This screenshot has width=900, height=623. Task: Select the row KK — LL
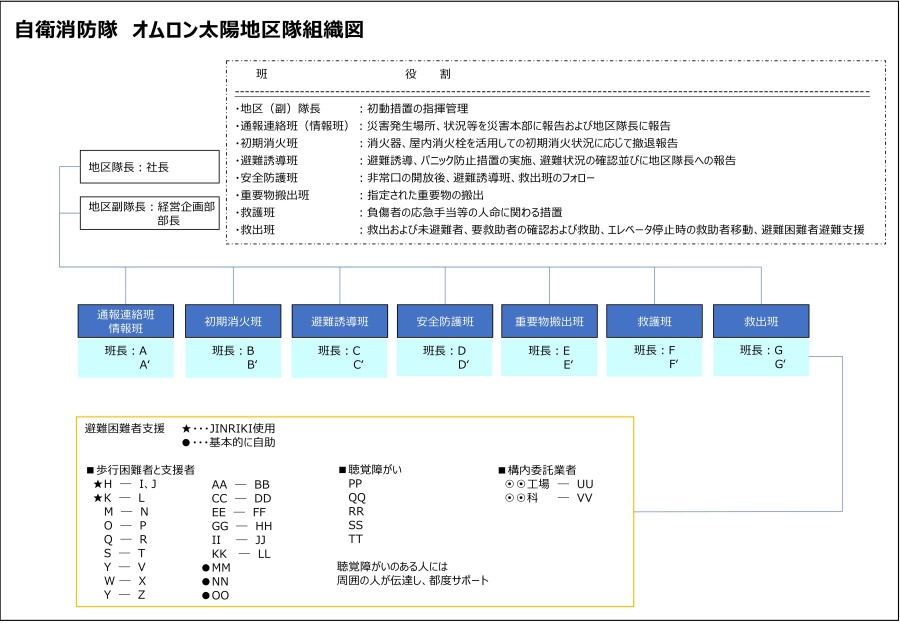tap(241, 554)
